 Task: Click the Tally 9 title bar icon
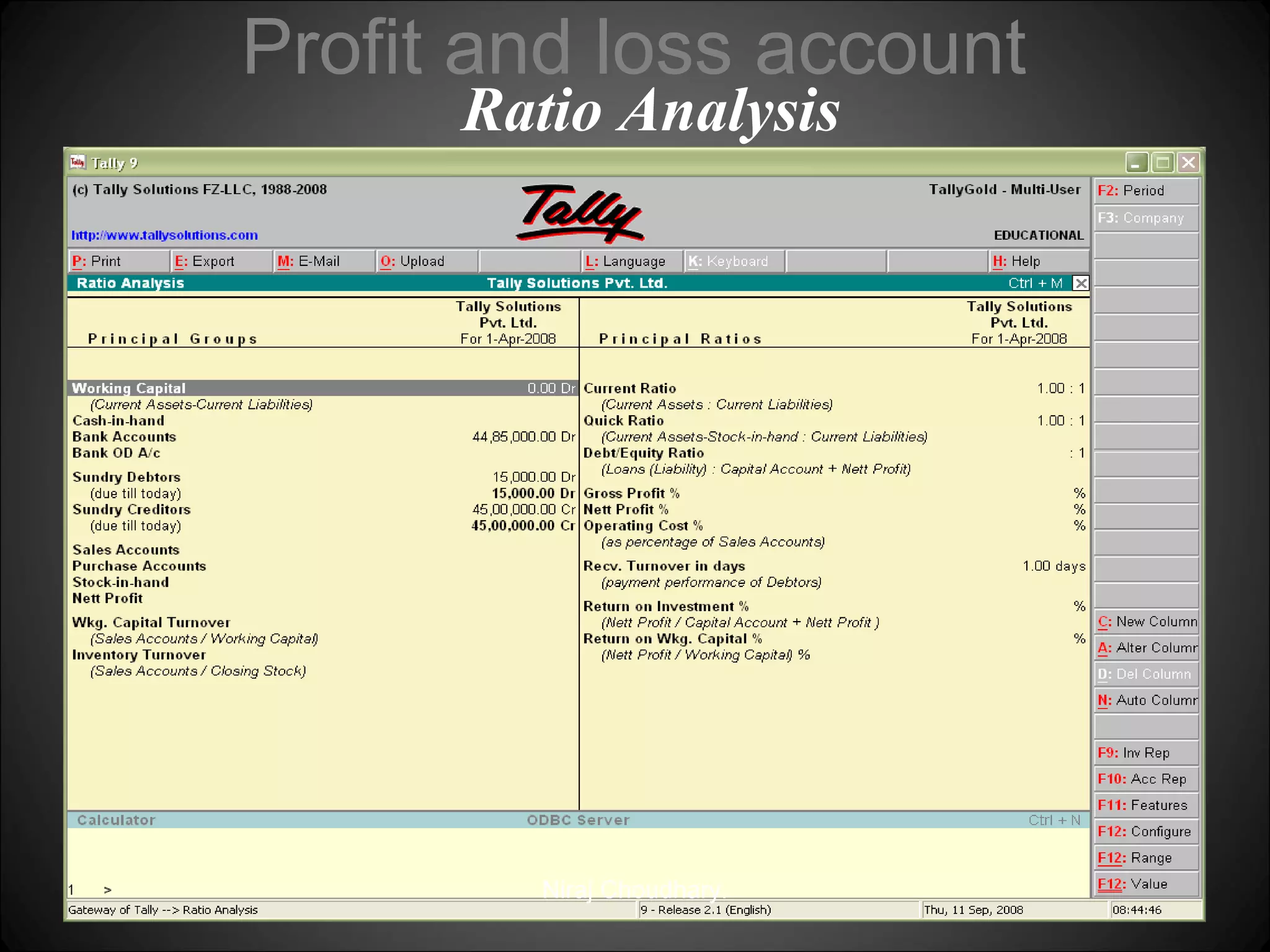(78, 162)
